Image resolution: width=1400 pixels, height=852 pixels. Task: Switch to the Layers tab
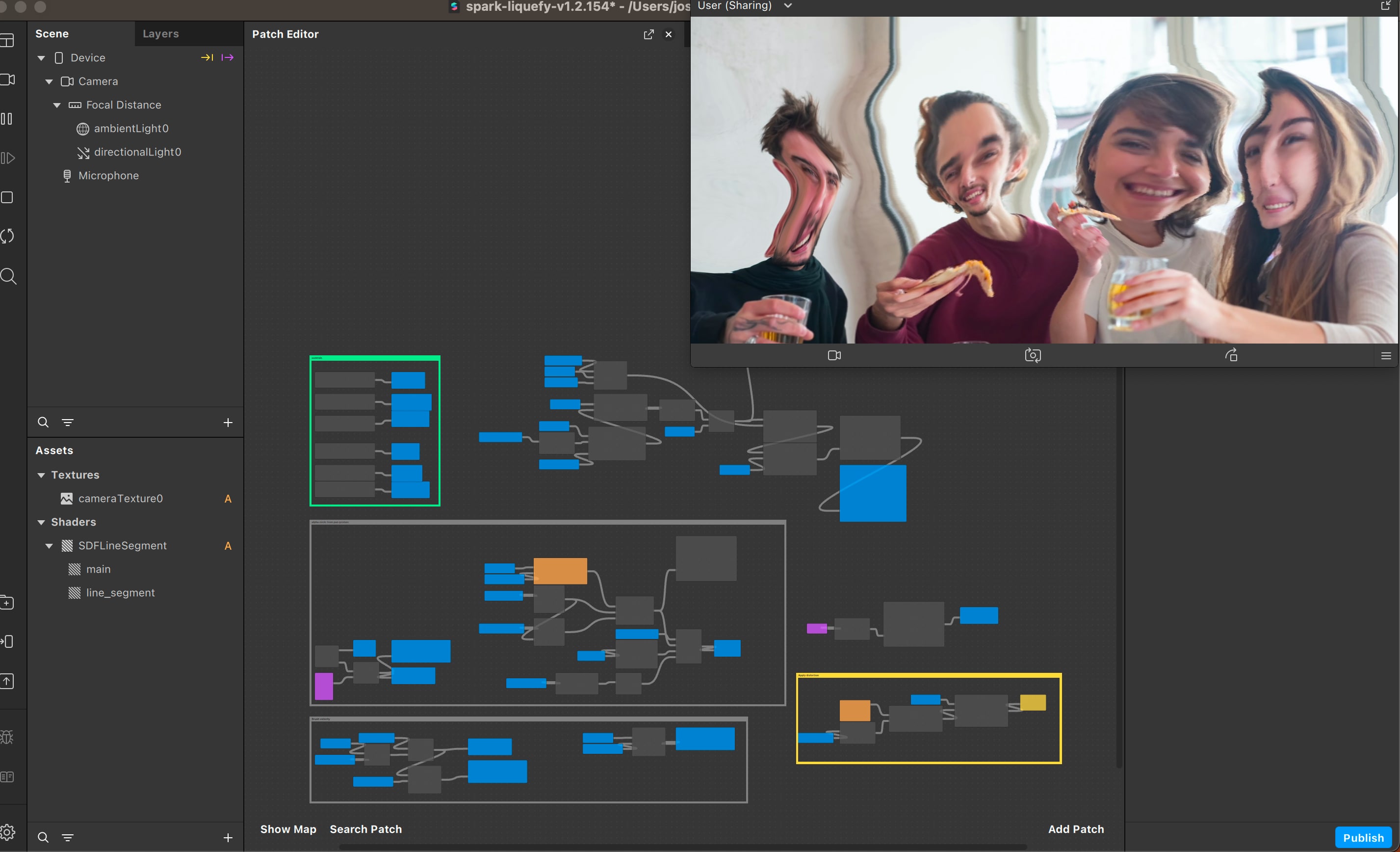[x=160, y=33]
